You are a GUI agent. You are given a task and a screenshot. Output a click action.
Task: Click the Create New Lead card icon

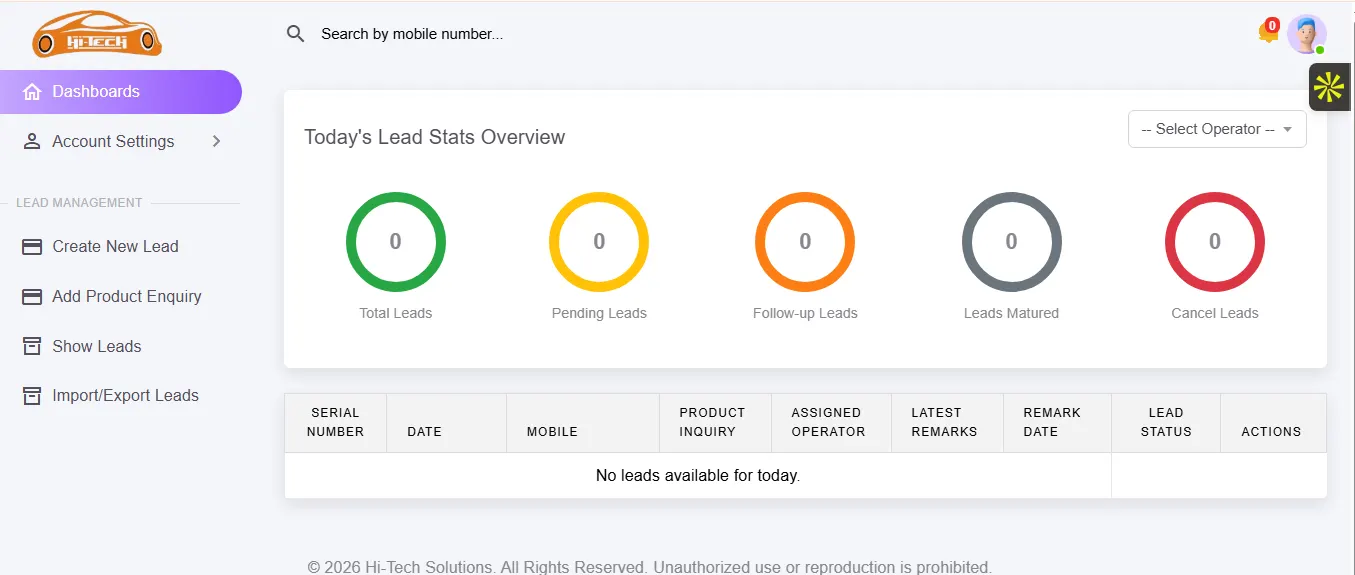(32, 247)
